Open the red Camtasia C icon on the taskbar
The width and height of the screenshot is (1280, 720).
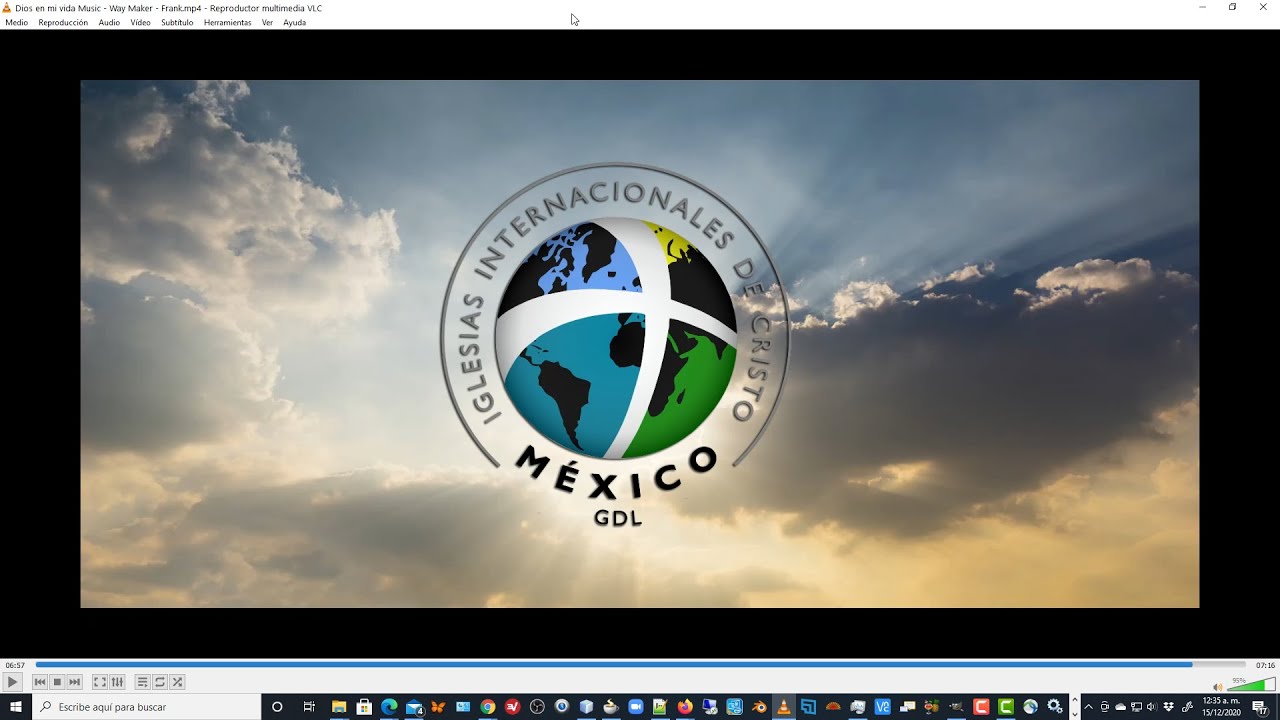coord(981,707)
